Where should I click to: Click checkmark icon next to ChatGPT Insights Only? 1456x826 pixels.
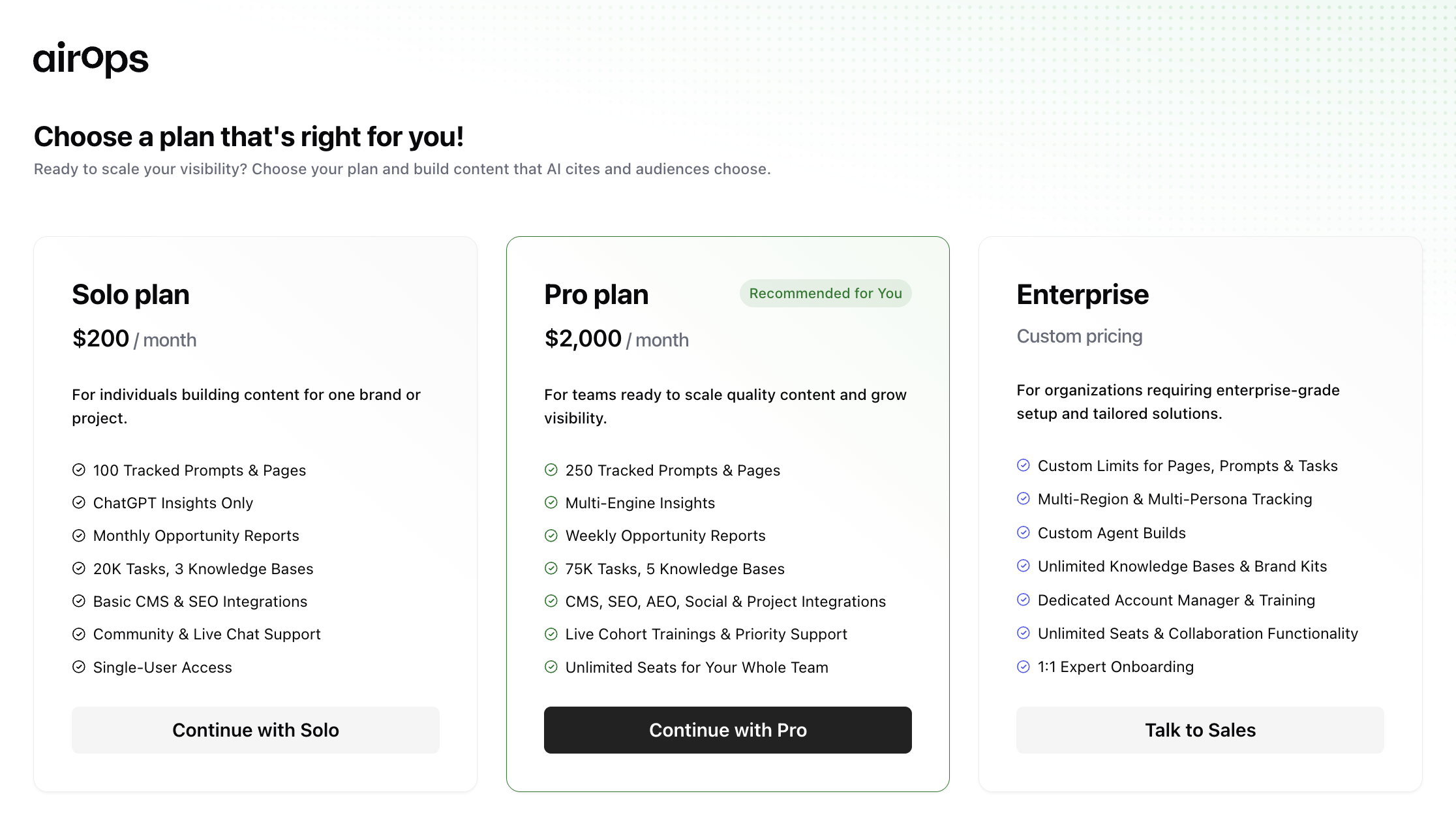click(79, 502)
